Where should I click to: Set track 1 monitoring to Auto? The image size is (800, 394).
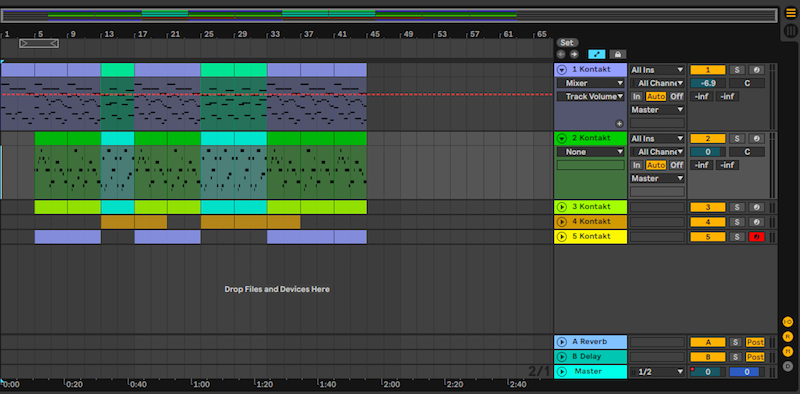tap(656, 96)
